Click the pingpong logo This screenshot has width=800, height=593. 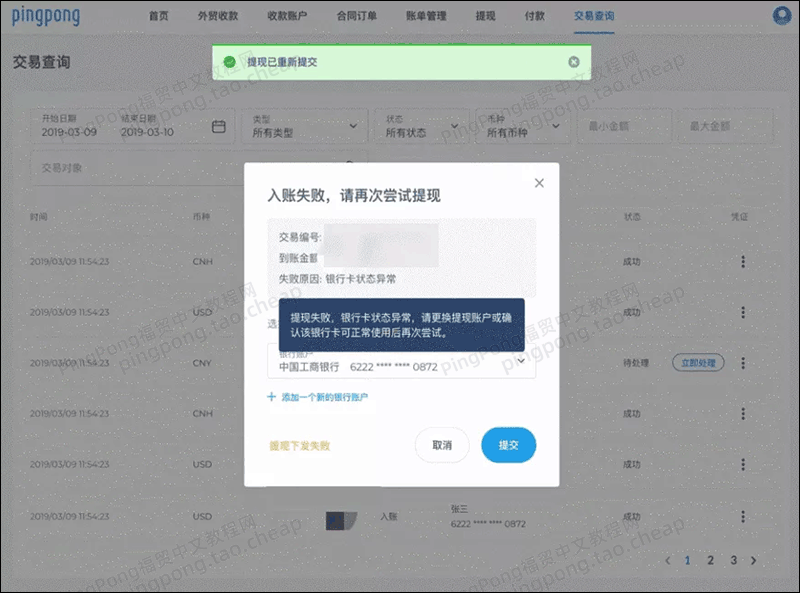[x=46, y=16]
